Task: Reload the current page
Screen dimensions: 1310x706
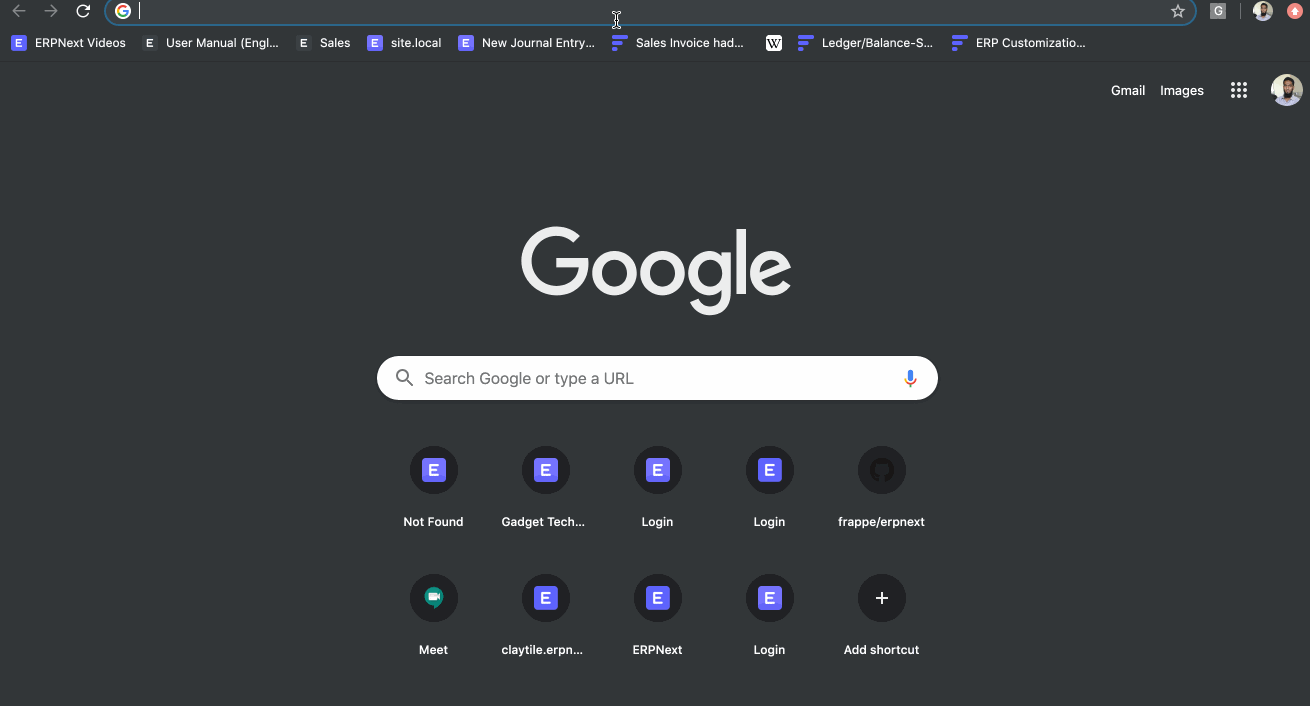Action: [x=84, y=12]
